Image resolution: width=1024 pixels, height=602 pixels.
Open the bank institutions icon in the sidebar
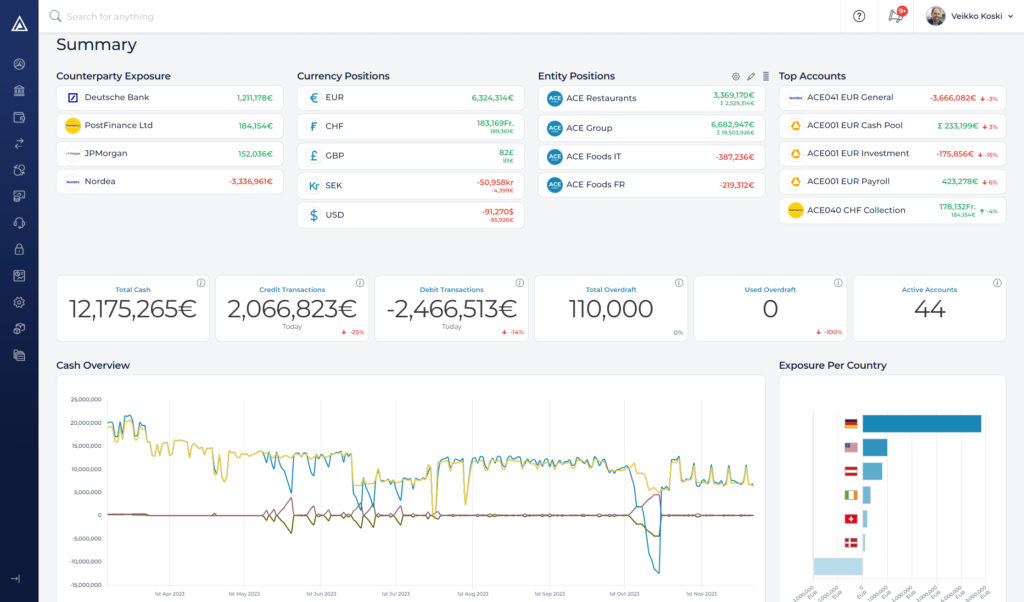click(19, 90)
